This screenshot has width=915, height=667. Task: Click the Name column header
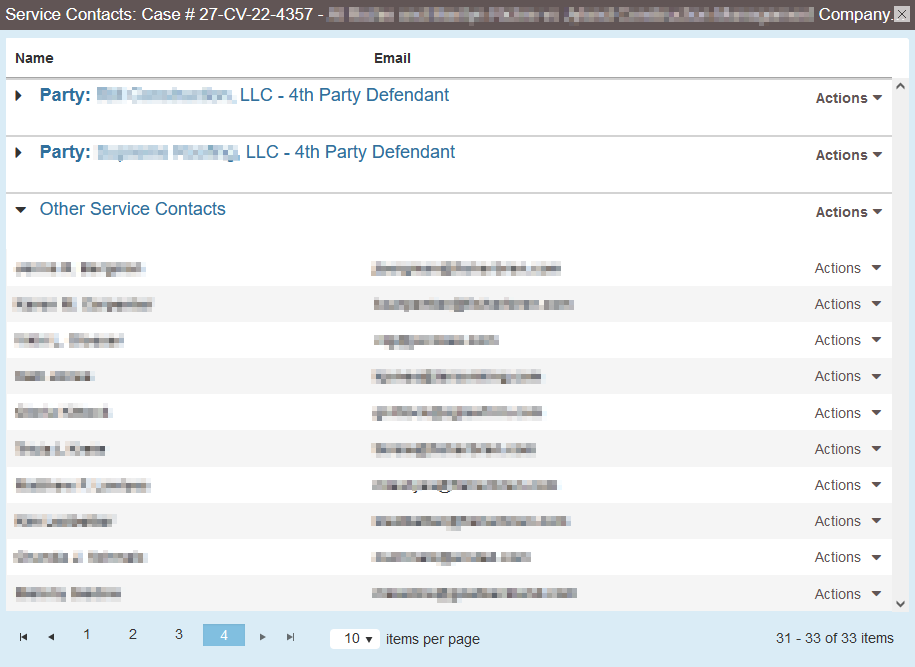(34, 58)
